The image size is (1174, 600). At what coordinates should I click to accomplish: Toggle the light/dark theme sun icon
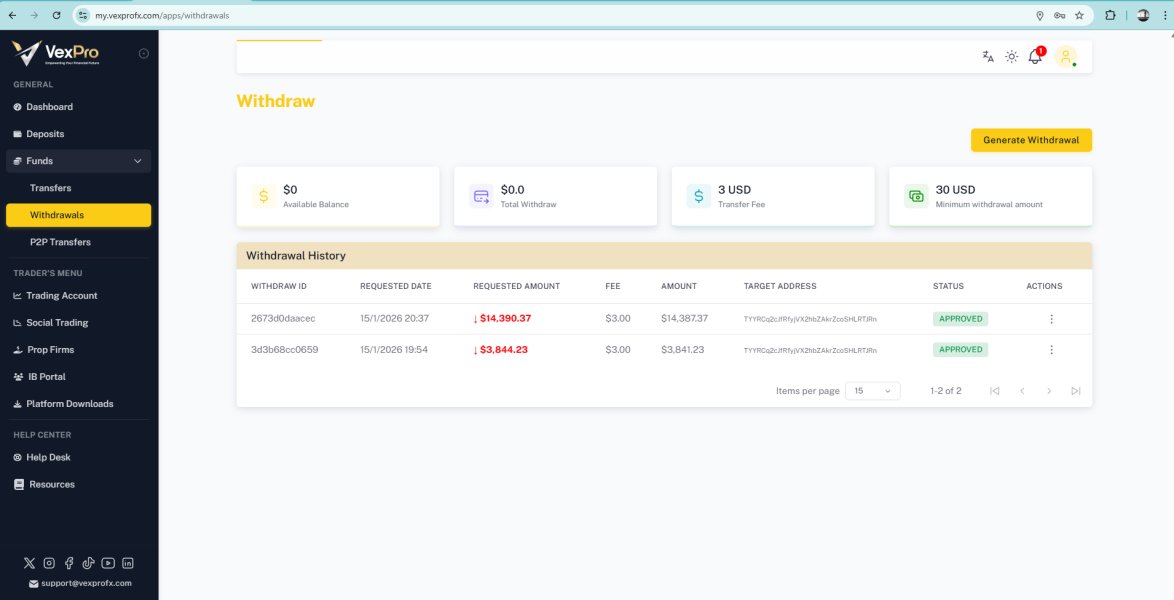click(x=1011, y=57)
